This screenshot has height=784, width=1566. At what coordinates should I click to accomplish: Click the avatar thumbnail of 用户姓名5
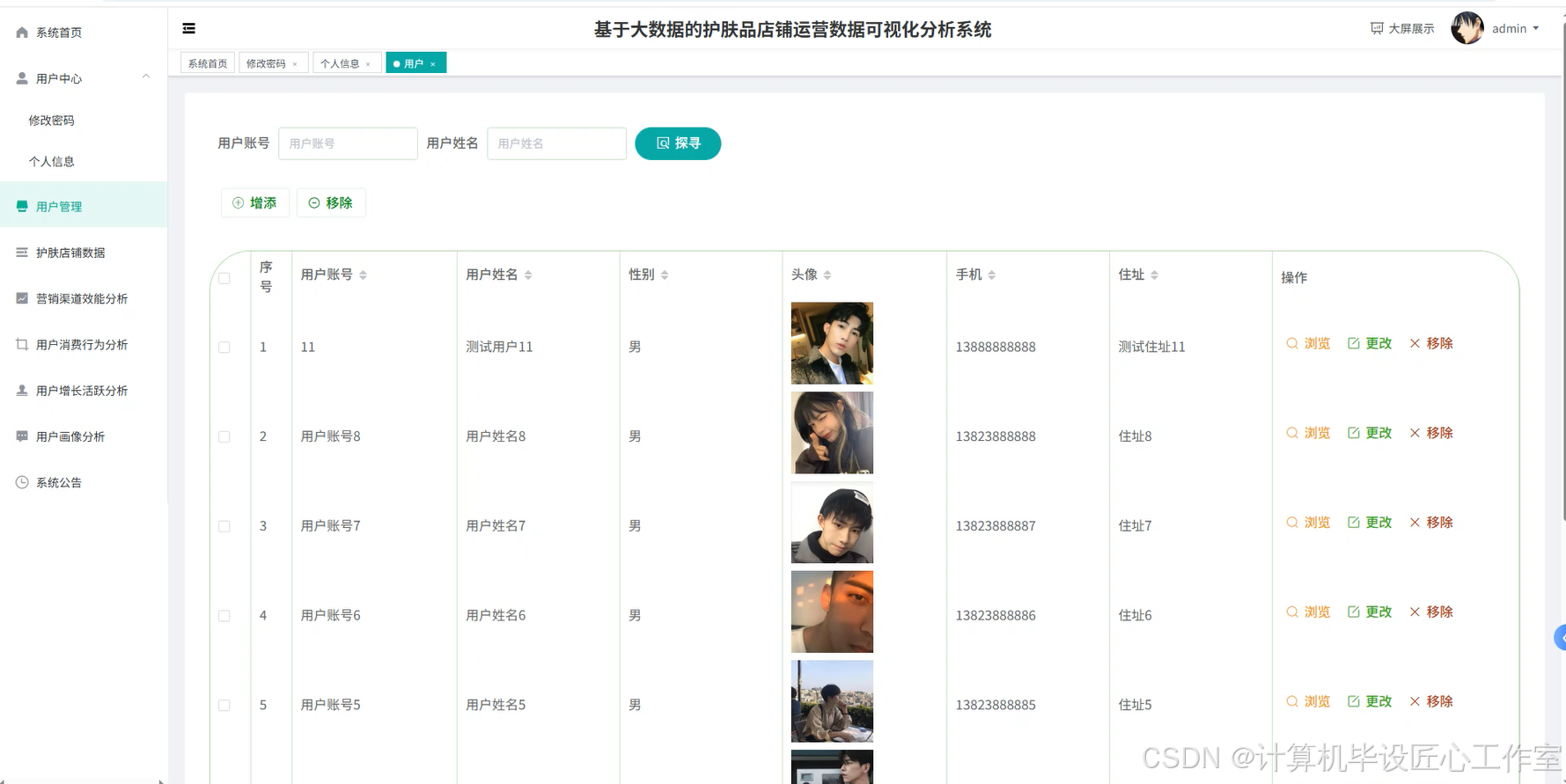[832, 701]
